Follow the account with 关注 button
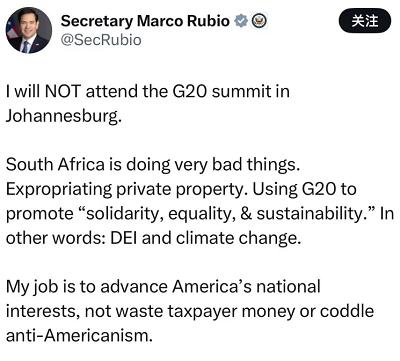The height and width of the screenshot is (361, 400). 365,21
